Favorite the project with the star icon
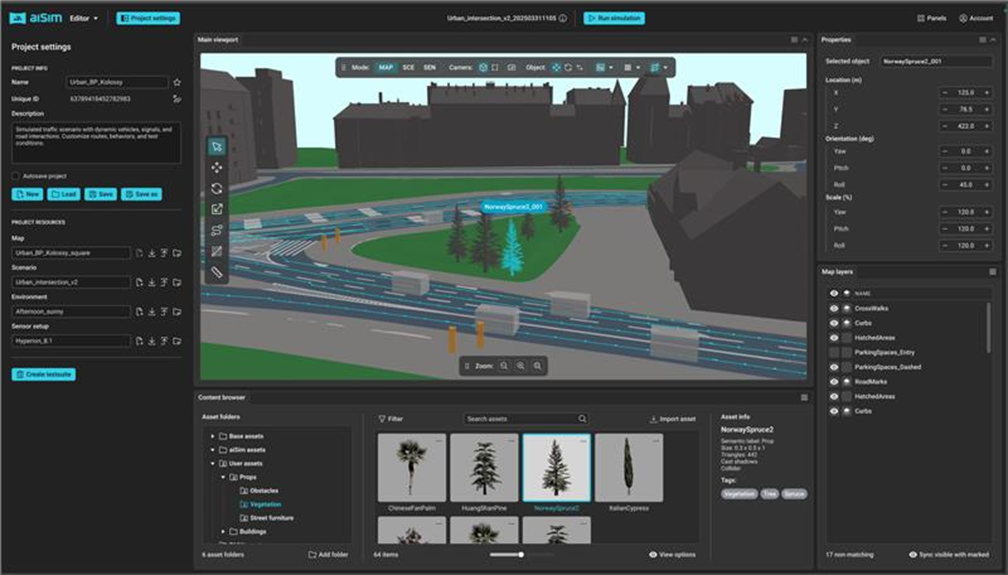 177,82
